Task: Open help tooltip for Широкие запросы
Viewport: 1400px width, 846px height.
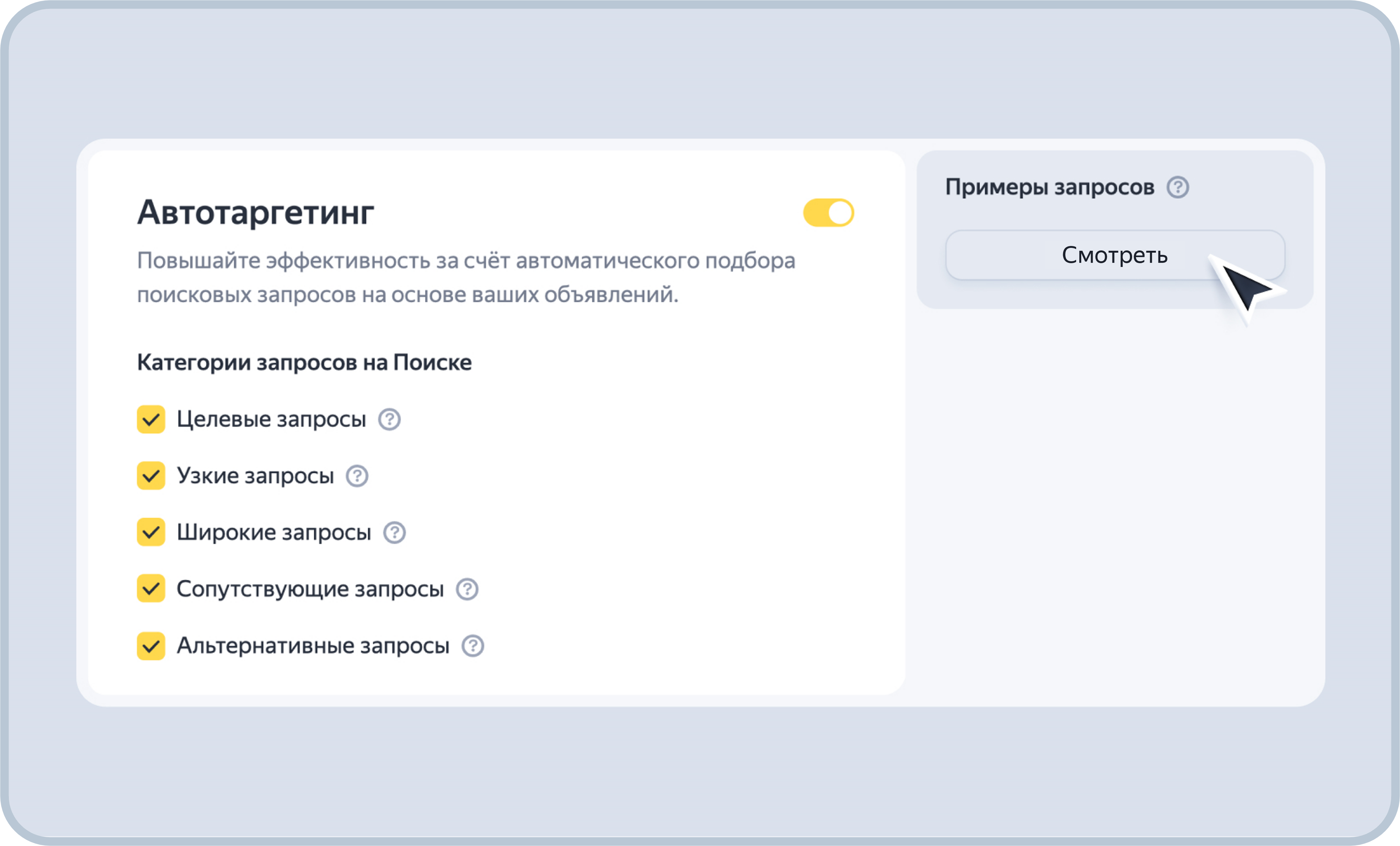Action: 395,532
